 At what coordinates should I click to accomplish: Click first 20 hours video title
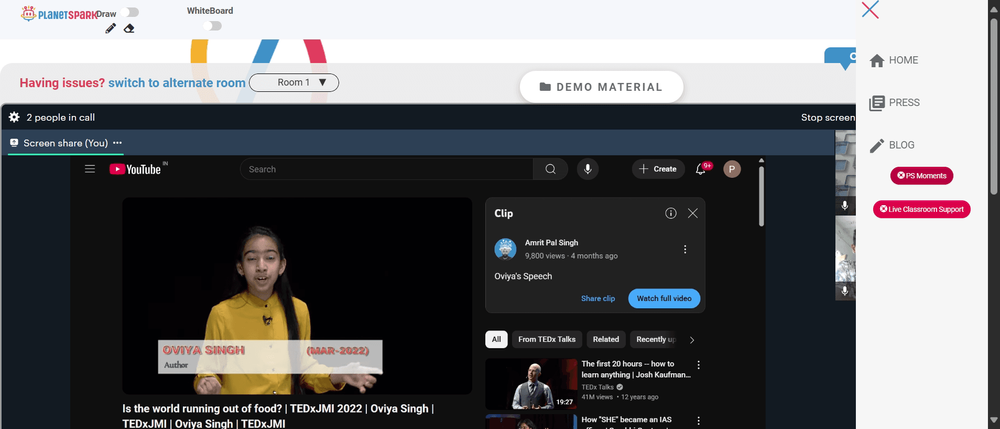pos(636,370)
